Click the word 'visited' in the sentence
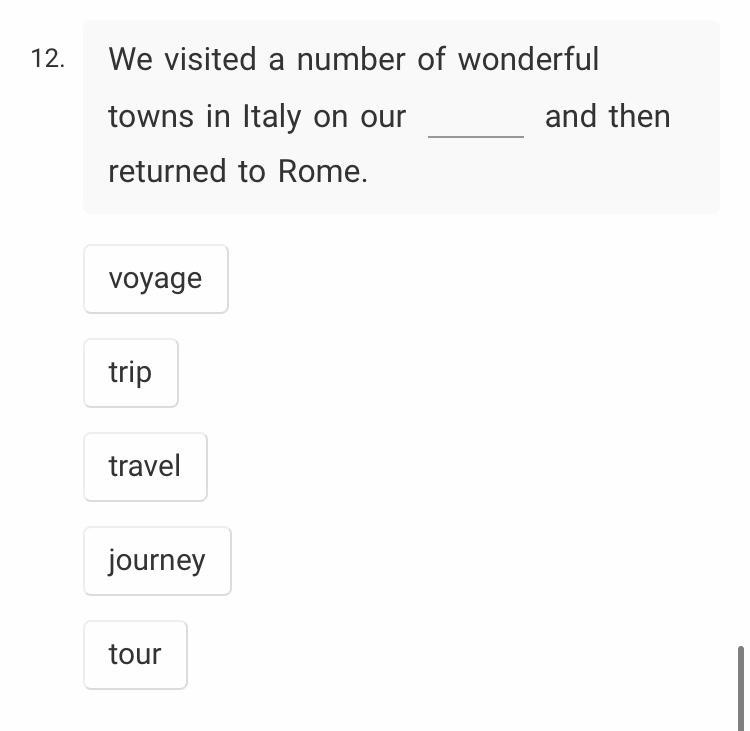Image resolution: width=750 pixels, height=731 pixels. [x=210, y=59]
